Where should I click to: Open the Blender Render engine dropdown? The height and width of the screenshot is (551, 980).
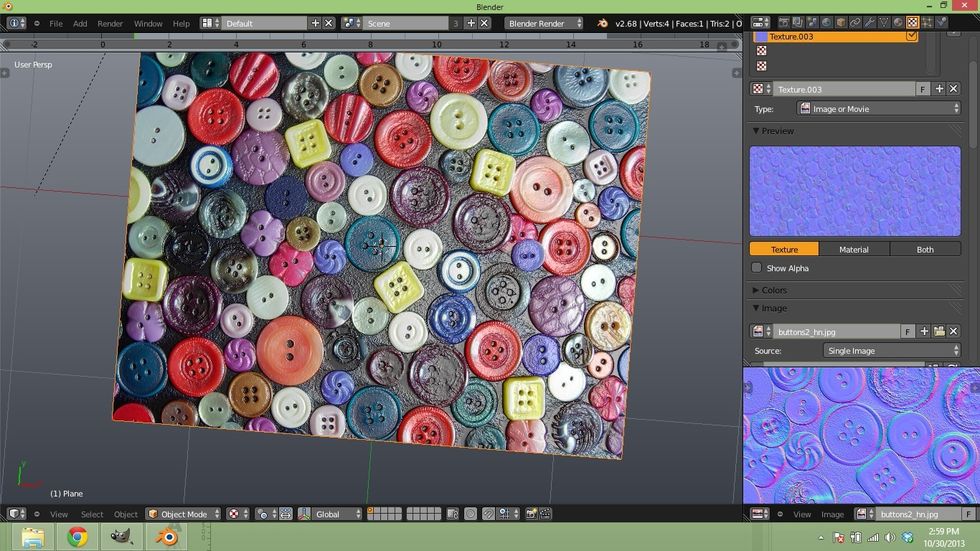(x=543, y=23)
